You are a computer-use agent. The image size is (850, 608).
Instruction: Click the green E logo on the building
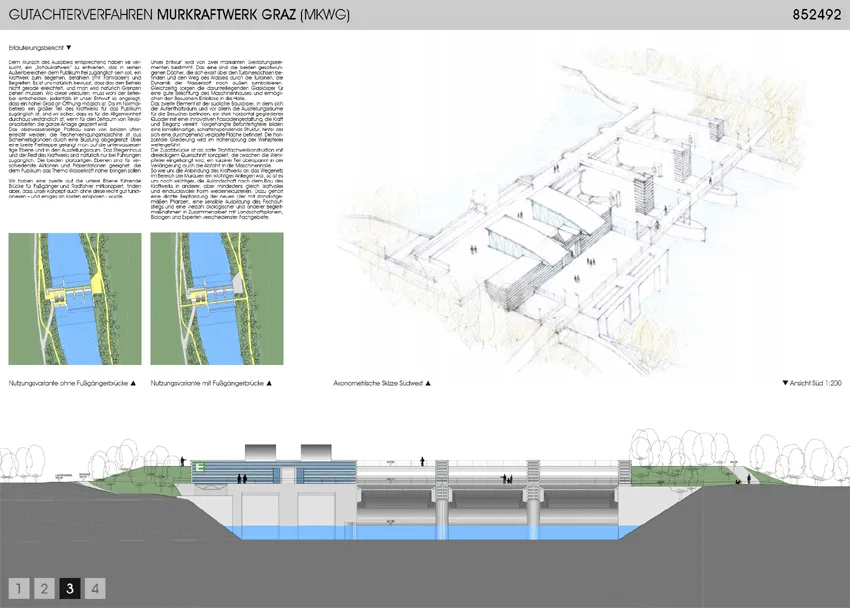click(x=201, y=467)
